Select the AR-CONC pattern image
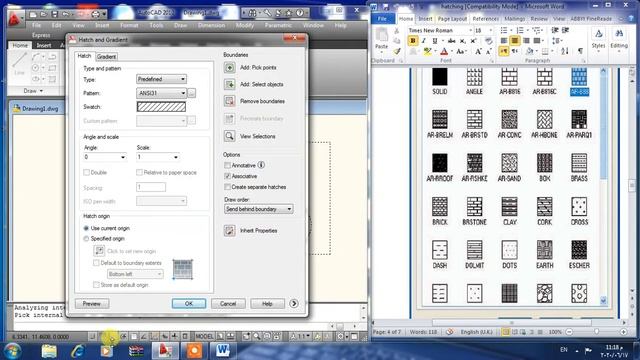Viewport: 640px width, 360px height. [x=509, y=119]
